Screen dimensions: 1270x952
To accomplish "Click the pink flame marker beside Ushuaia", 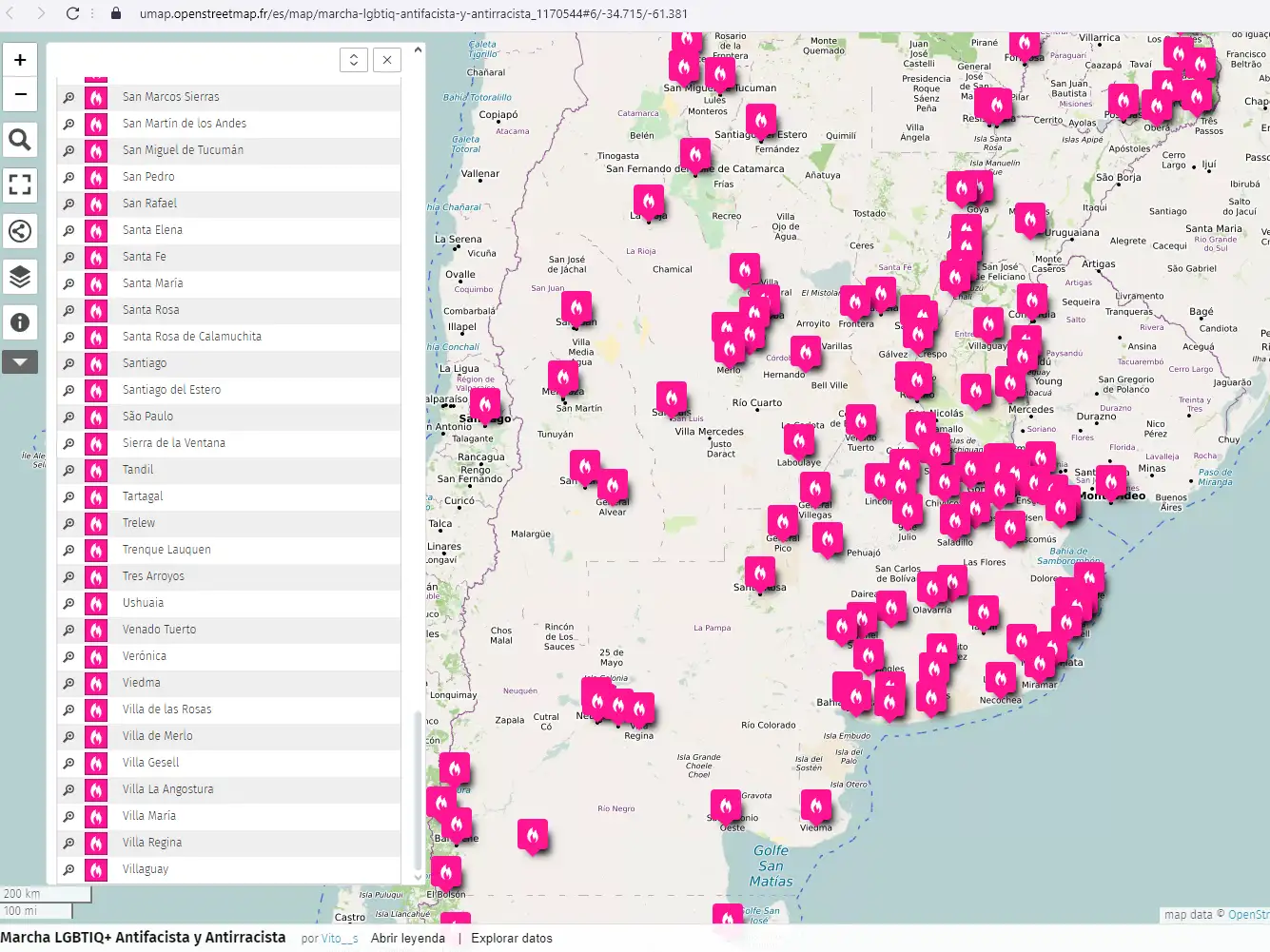I will (96, 603).
